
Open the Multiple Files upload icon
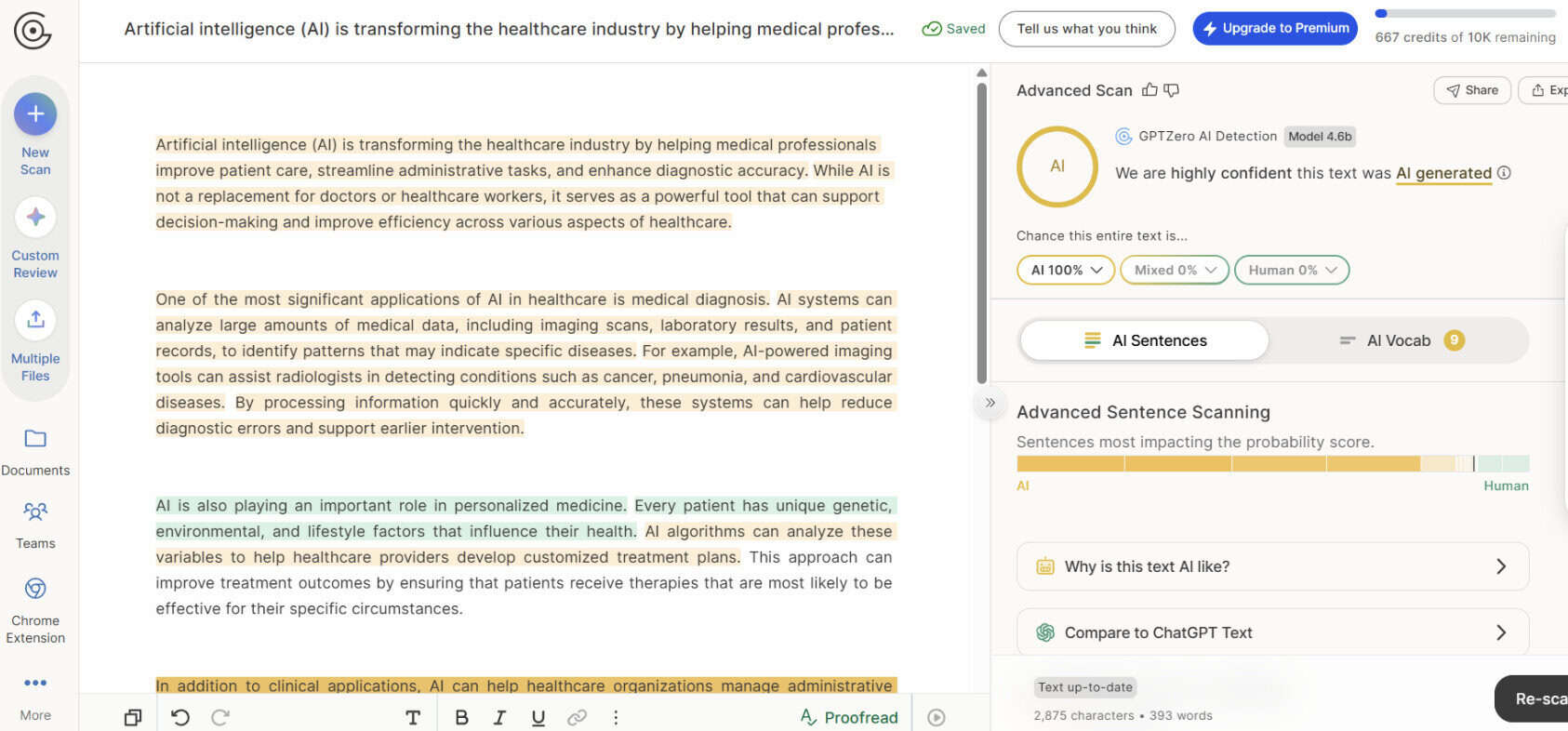[x=35, y=320]
